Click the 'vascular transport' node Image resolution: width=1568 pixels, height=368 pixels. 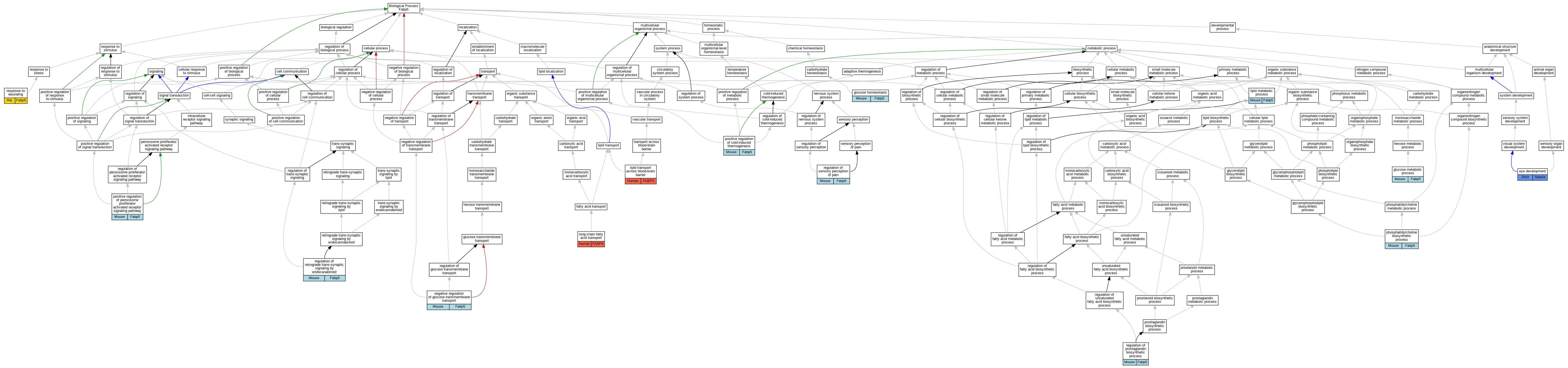[x=647, y=119]
